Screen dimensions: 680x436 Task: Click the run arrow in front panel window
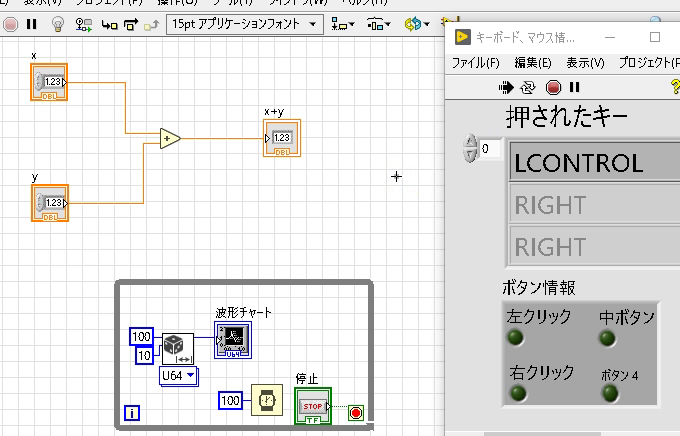[x=506, y=88]
